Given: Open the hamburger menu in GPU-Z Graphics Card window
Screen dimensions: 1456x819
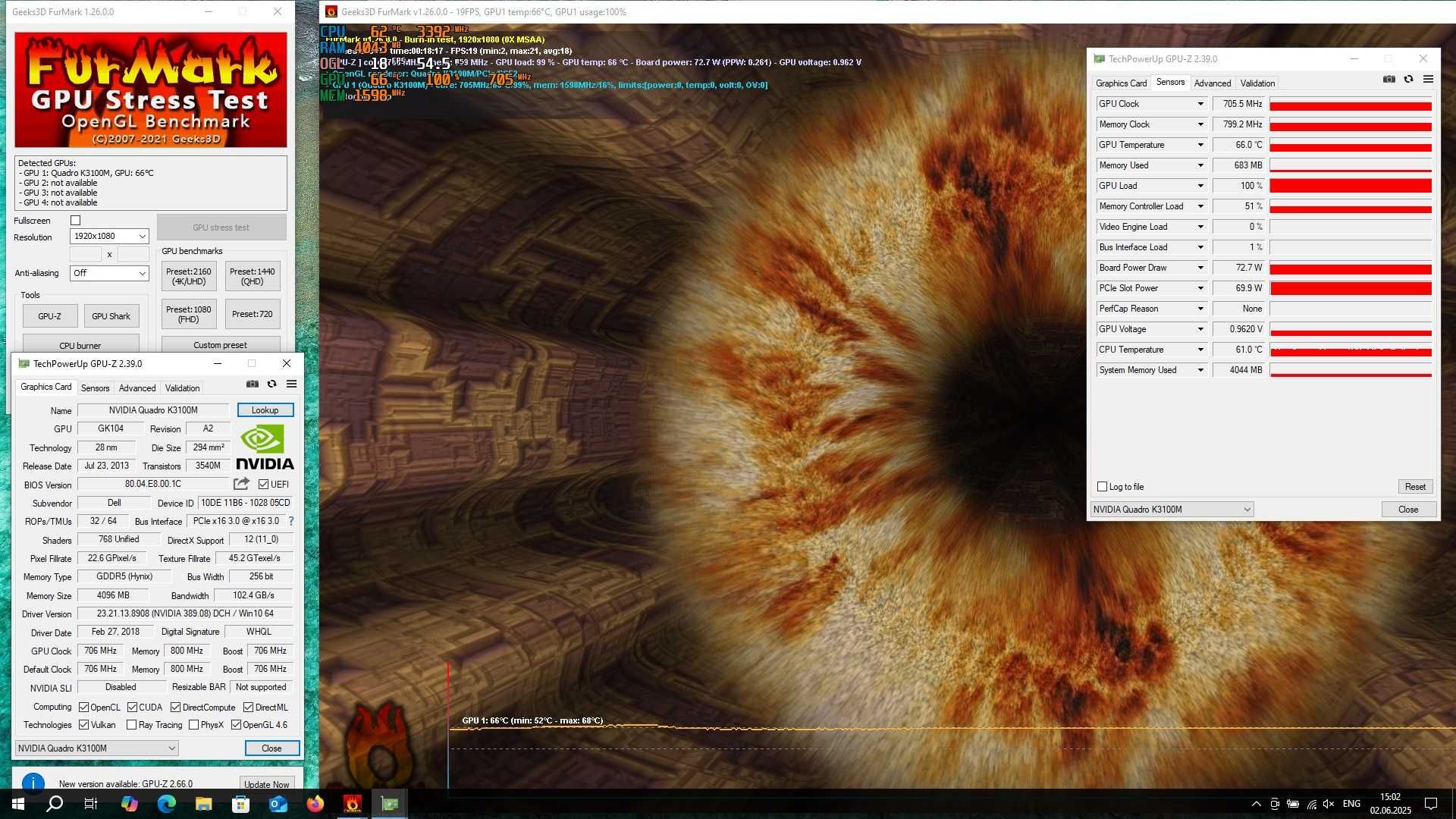Looking at the screenshot, I should (291, 384).
